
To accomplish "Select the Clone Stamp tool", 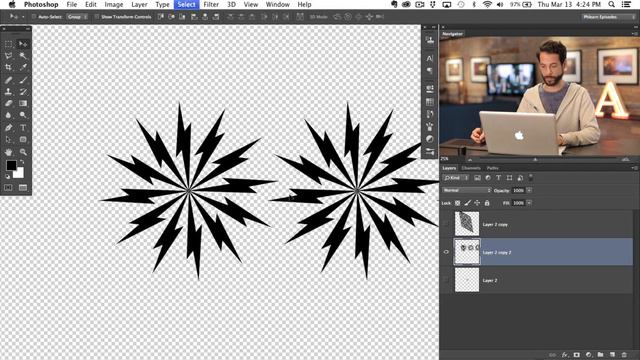I will (x=9, y=92).
